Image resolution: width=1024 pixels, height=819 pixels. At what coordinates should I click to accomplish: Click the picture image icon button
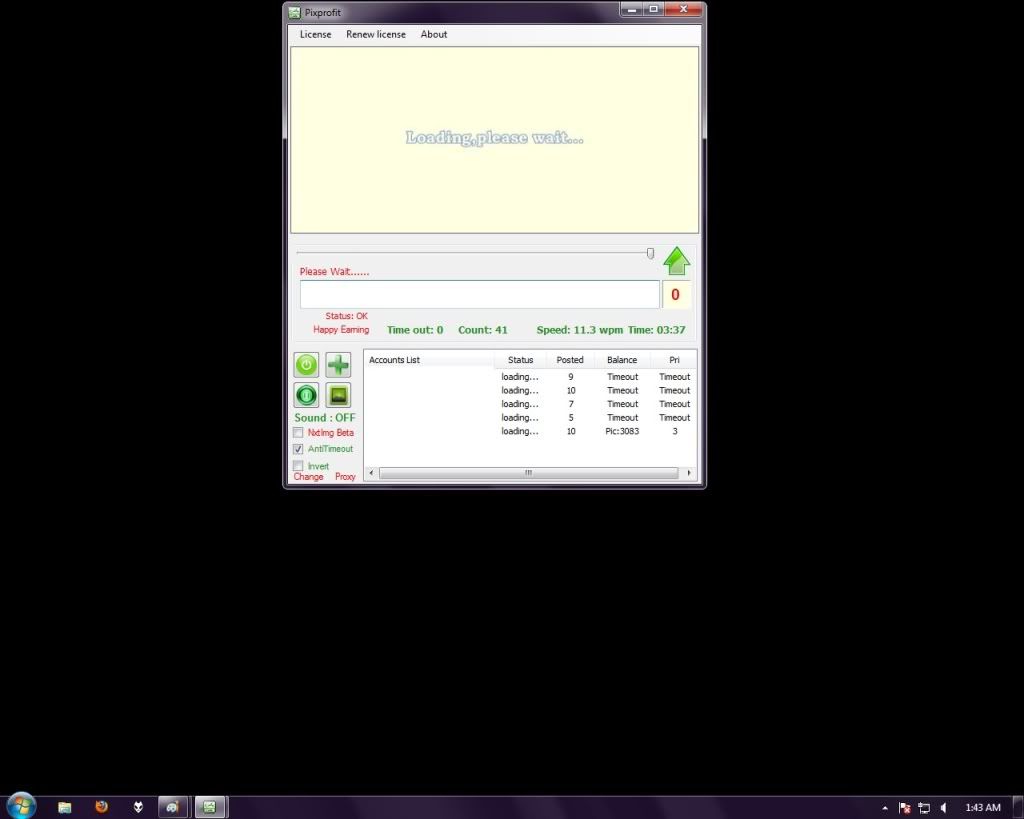(338, 395)
